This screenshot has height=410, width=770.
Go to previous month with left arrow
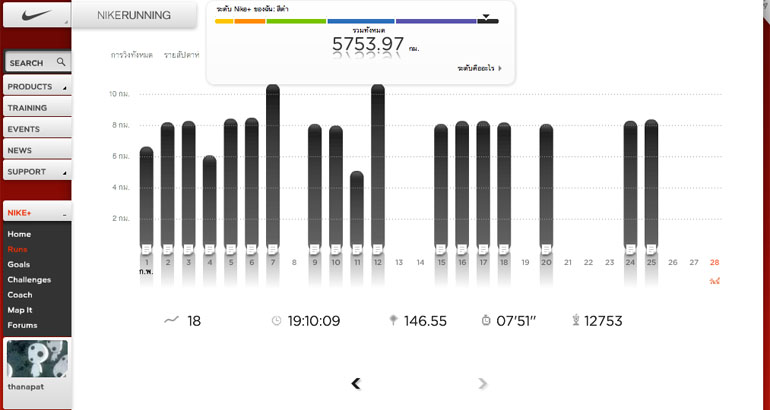(x=356, y=383)
